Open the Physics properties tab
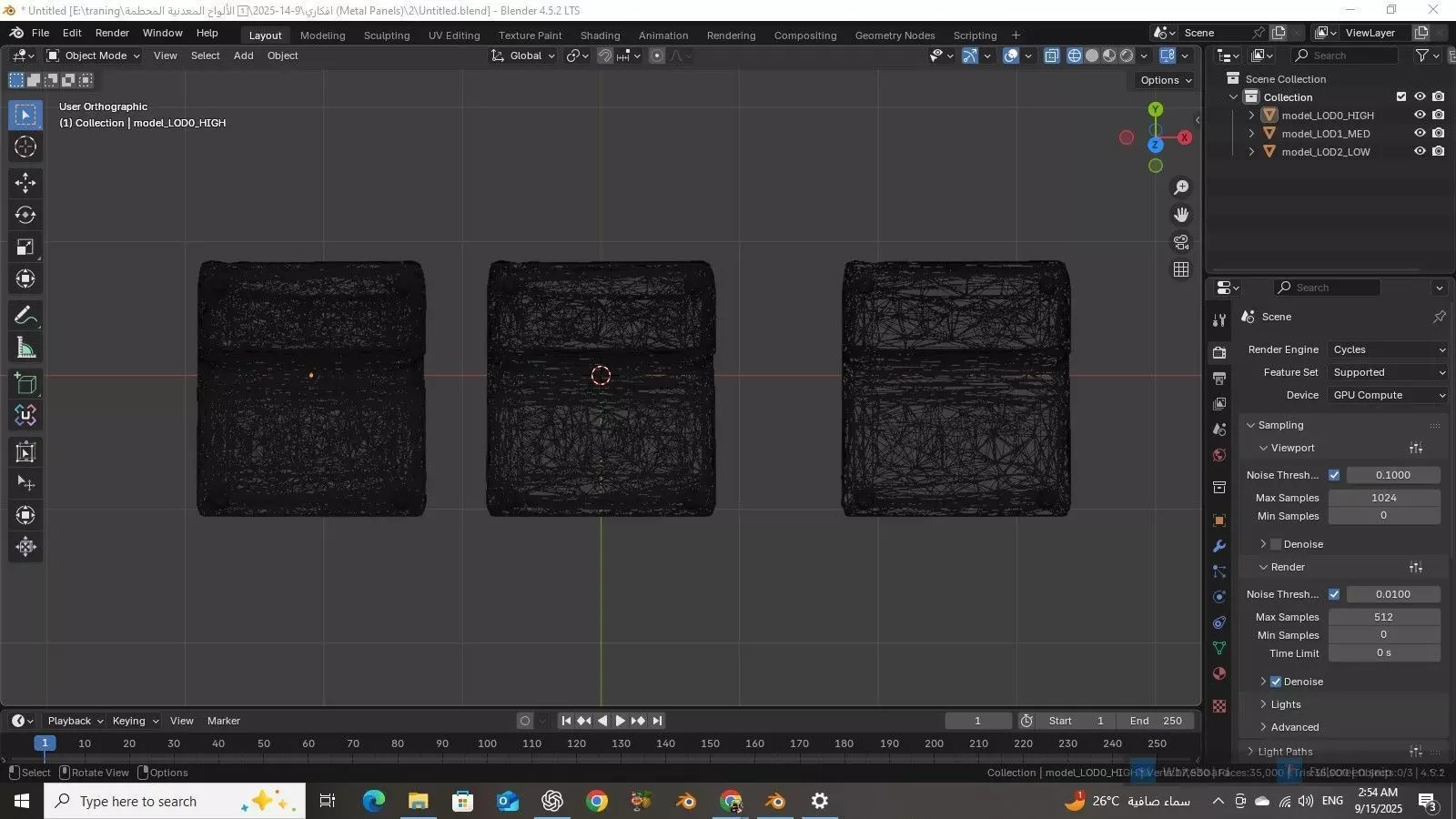 1219,597
